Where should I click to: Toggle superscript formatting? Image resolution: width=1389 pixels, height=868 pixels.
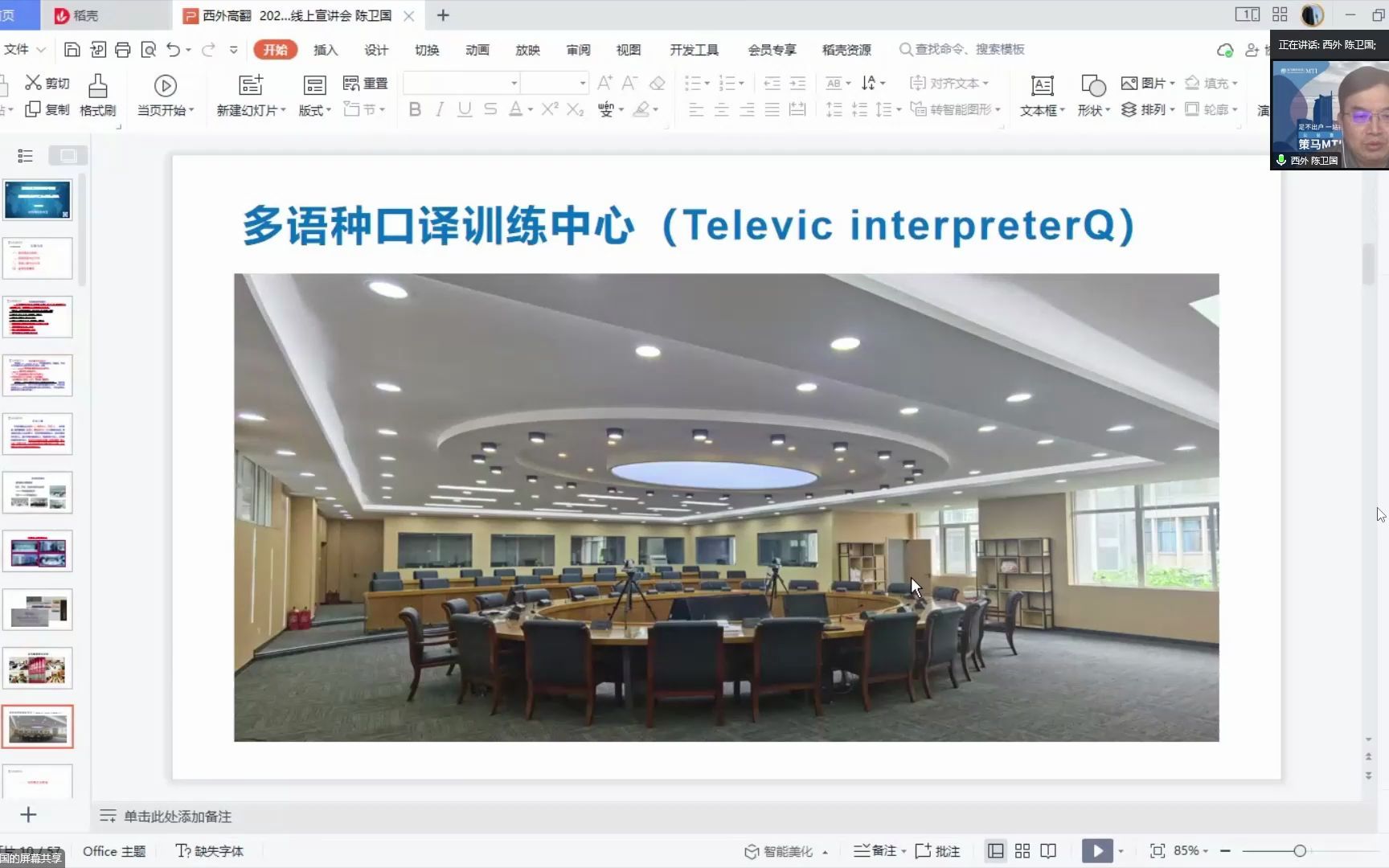click(x=550, y=109)
